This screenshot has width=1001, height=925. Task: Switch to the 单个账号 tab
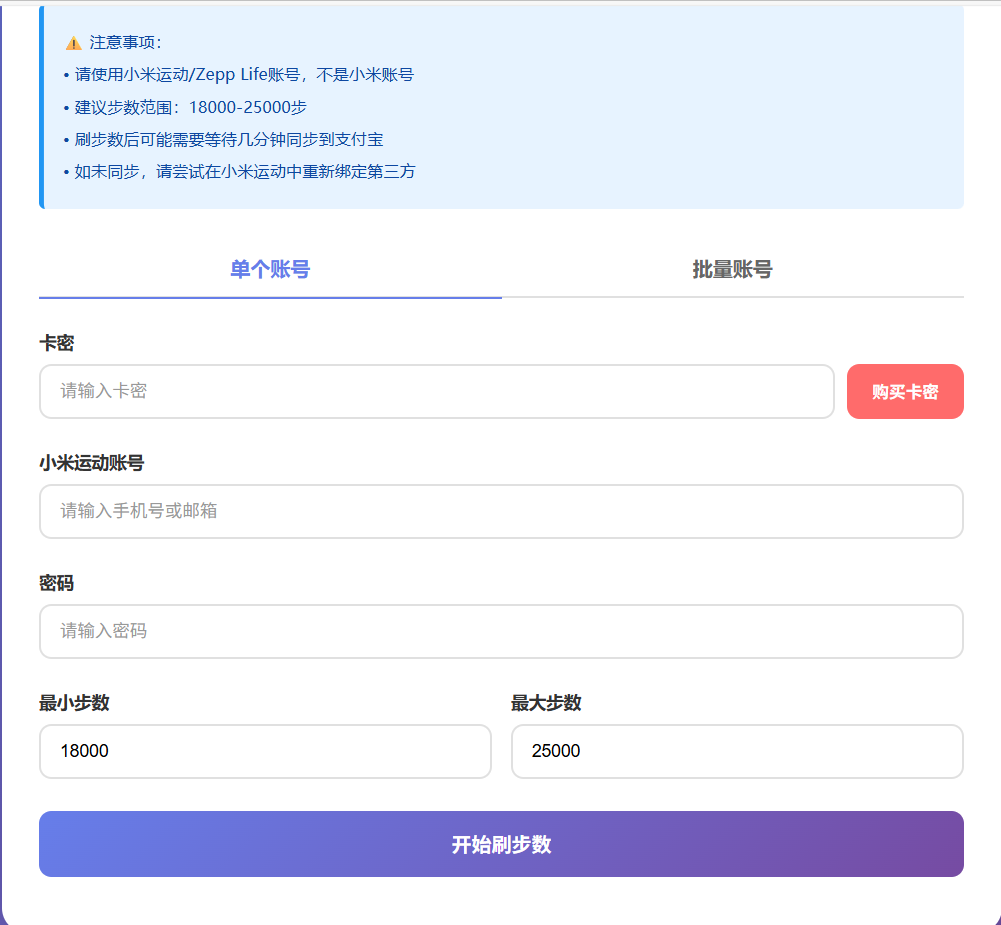click(x=270, y=269)
